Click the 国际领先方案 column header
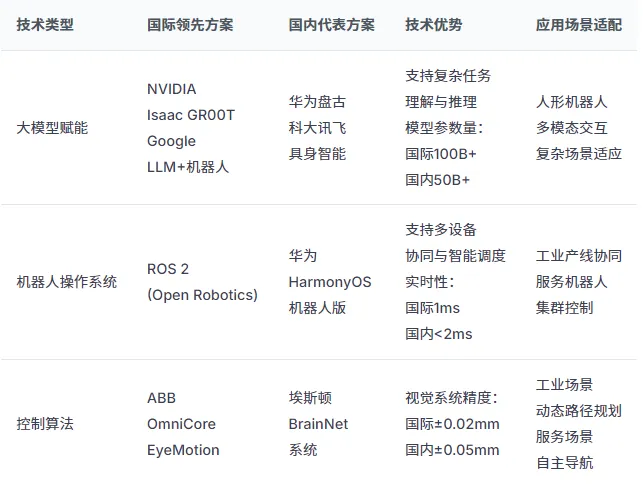This screenshot has height=498, width=643. click(190, 25)
